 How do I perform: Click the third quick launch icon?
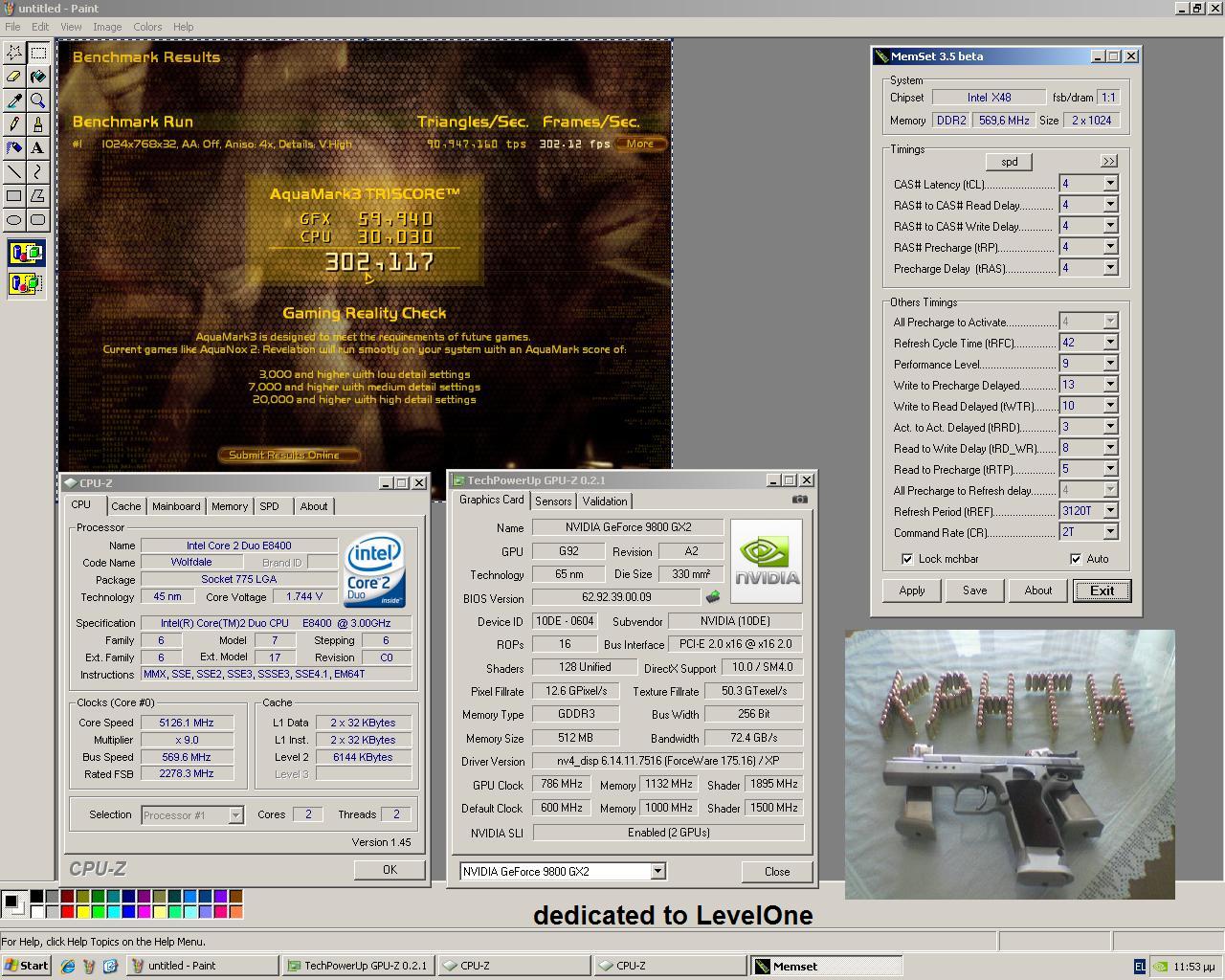tap(110, 966)
